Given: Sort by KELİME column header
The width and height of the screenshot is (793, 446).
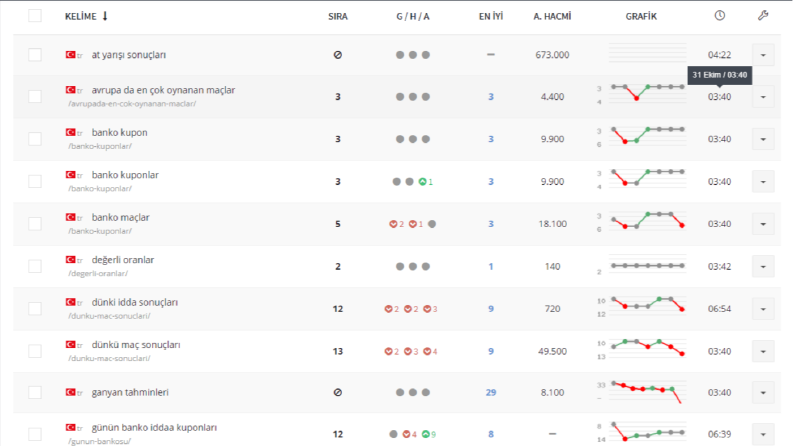Looking at the screenshot, I should tap(80, 16).
